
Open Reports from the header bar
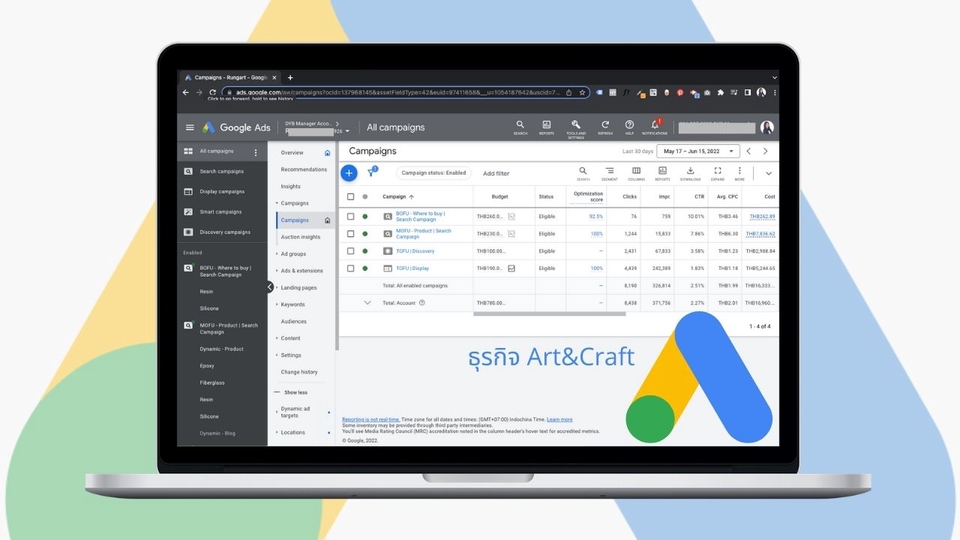[547, 127]
